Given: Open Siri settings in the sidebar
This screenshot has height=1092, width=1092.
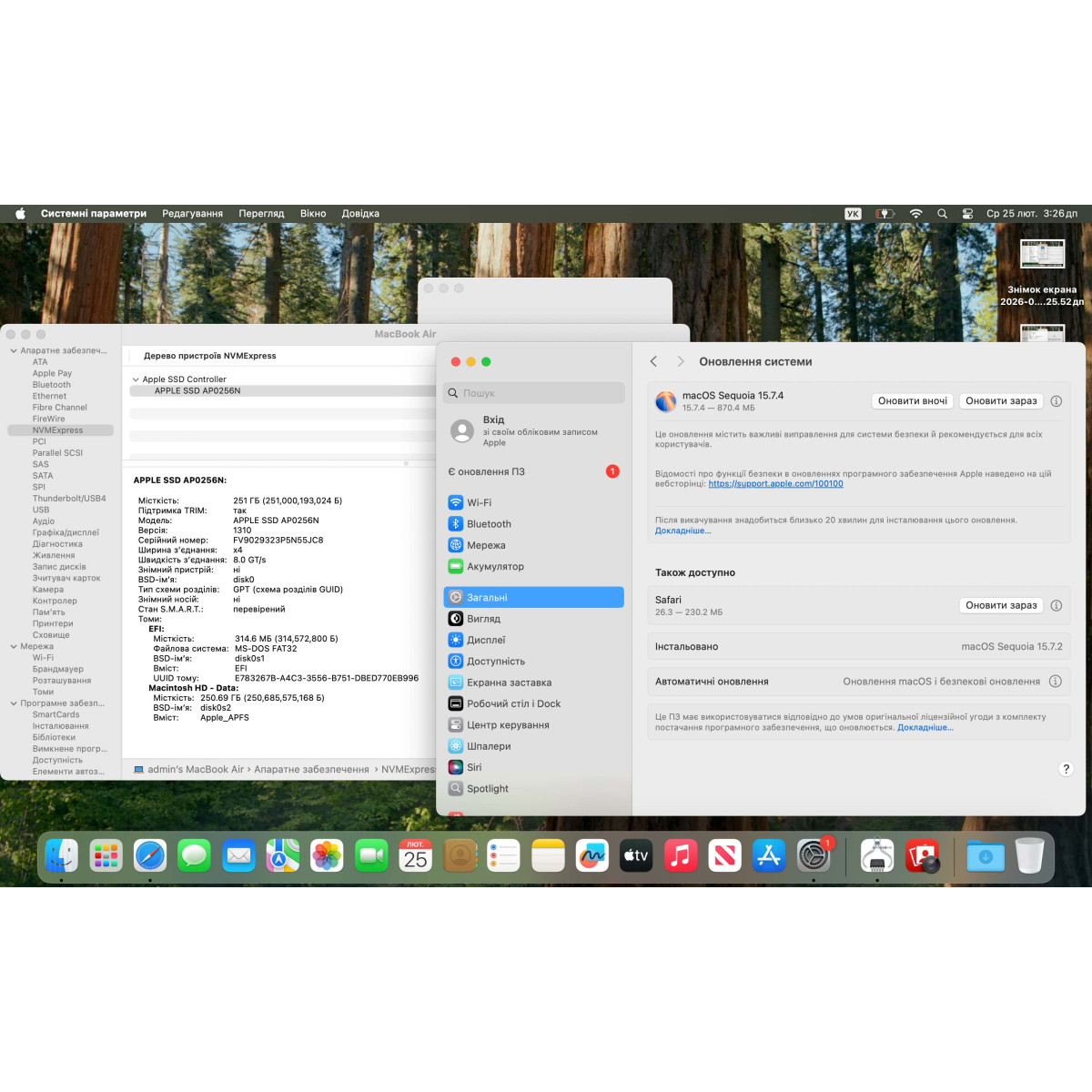Looking at the screenshot, I should click(533, 767).
